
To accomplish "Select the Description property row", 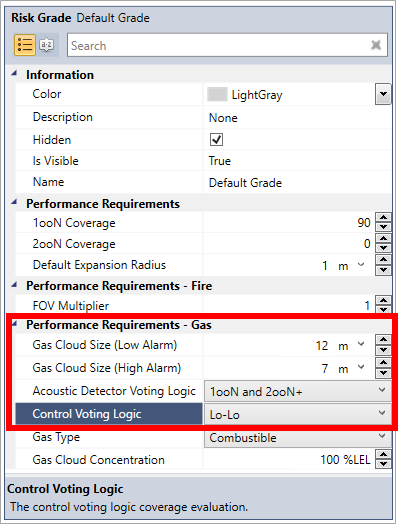I will (x=203, y=117).
